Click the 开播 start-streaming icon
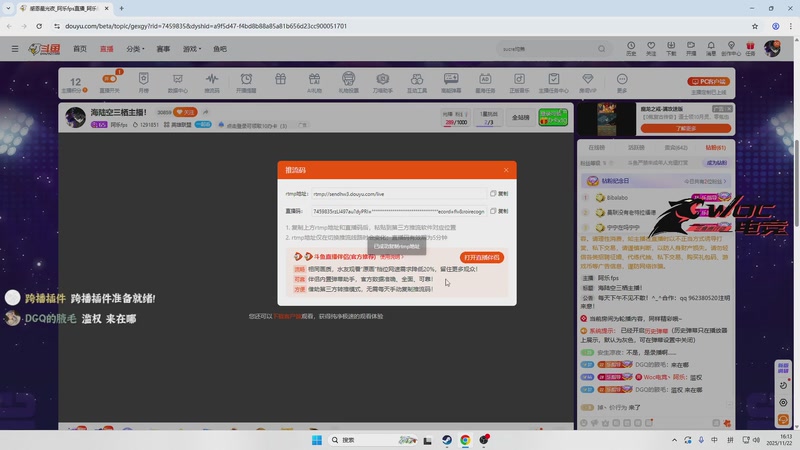This screenshot has height=450, width=800. [x=691, y=46]
